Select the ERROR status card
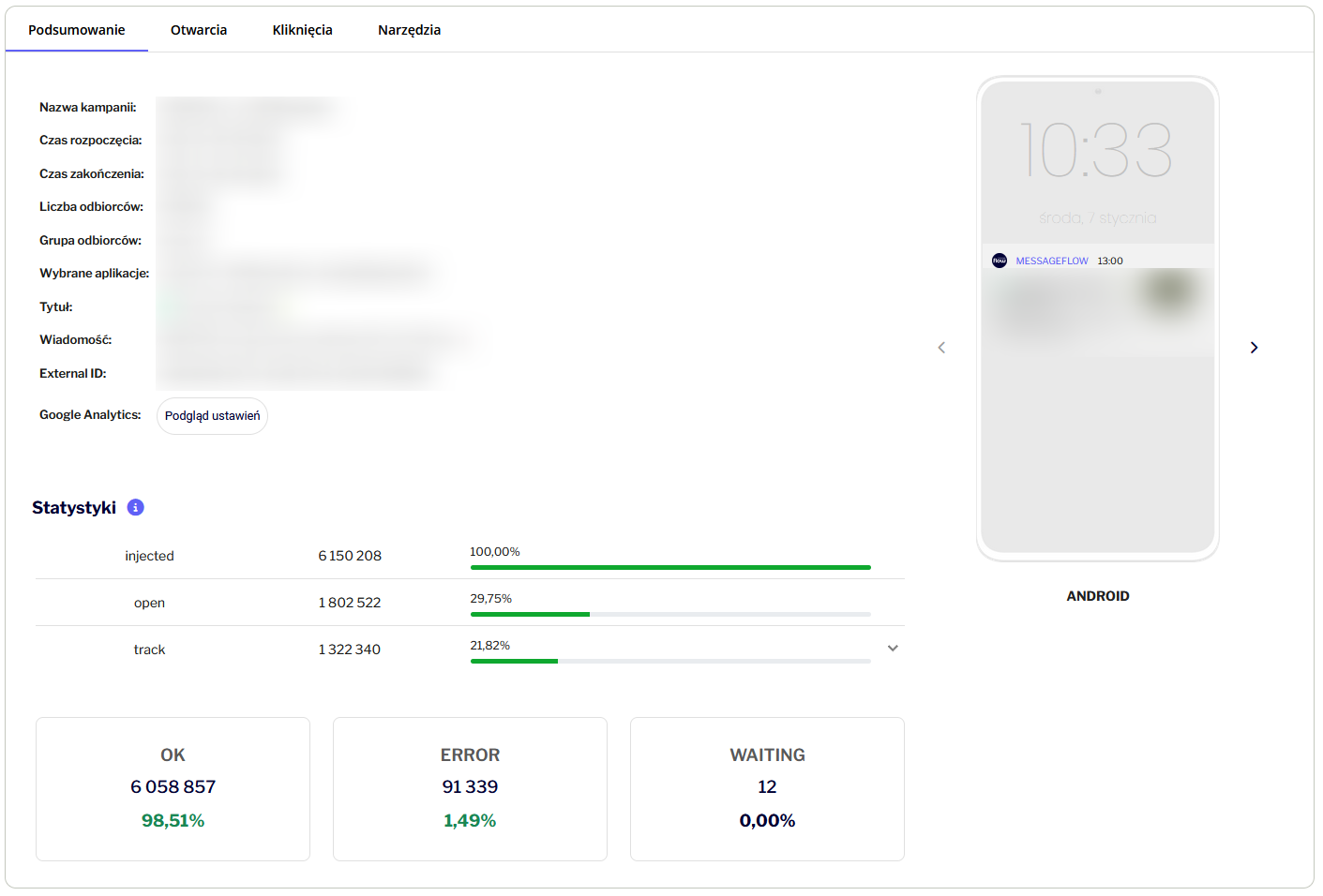Image resolution: width=1323 pixels, height=896 pixels. [x=470, y=788]
